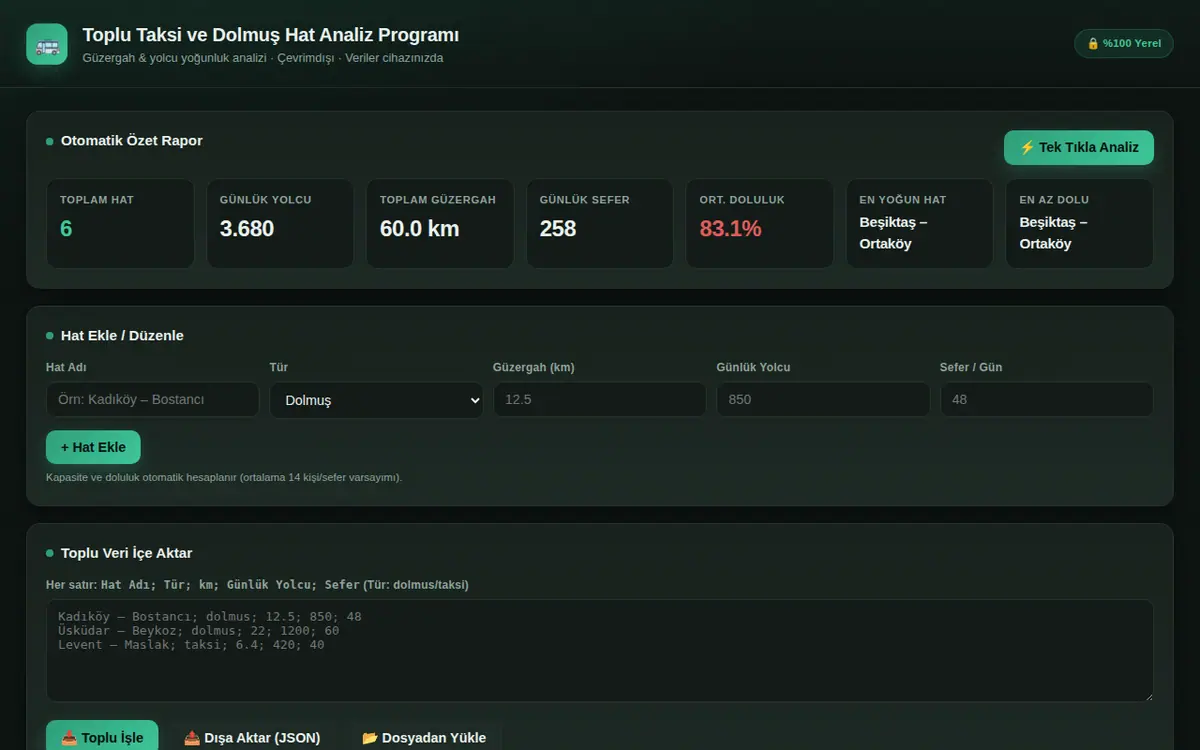Click the TOPLAM GÜZERGAH value 60.0 km
Image resolution: width=1200 pixels, height=750 pixels.
coord(419,229)
